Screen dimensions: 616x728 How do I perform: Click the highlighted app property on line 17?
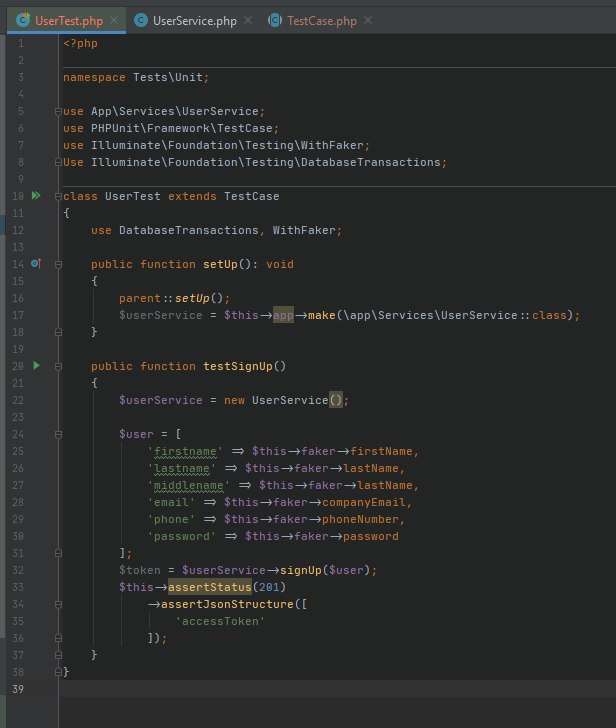click(283, 315)
